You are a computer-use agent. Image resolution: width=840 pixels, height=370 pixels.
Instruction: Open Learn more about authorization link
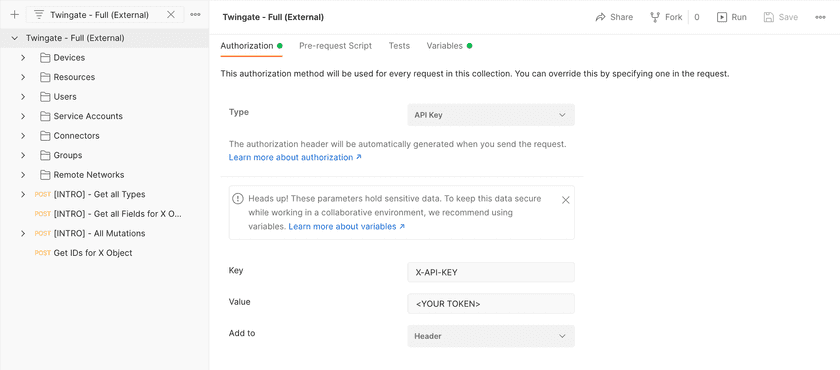(x=295, y=157)
